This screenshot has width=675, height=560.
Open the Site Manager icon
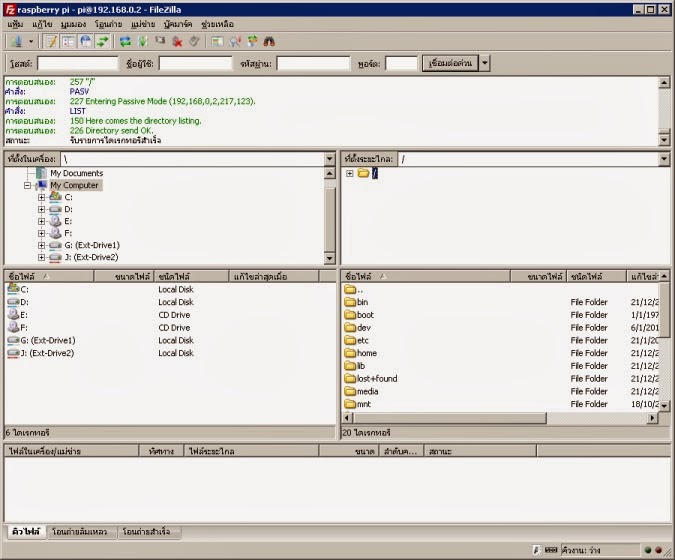17,41
